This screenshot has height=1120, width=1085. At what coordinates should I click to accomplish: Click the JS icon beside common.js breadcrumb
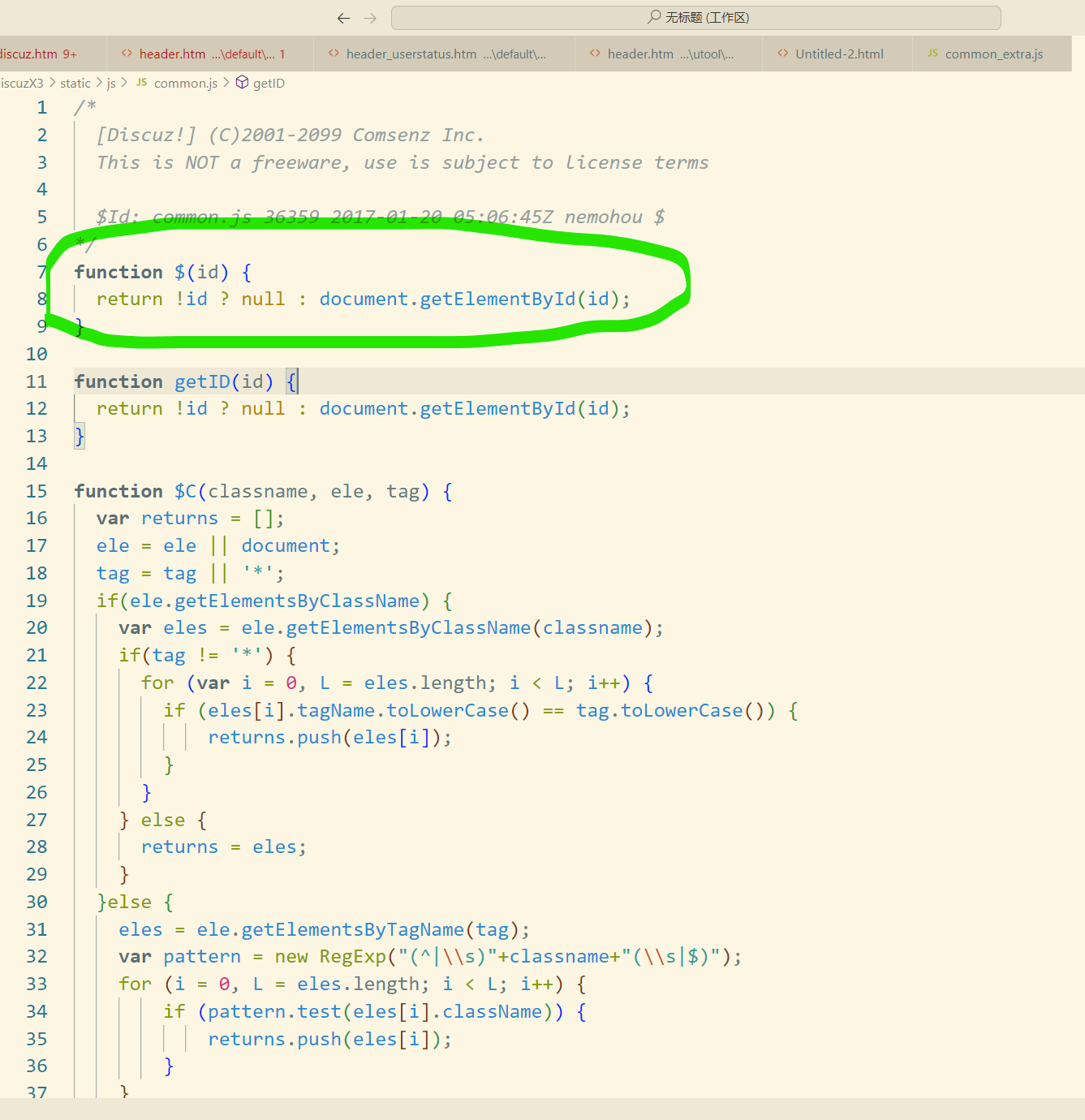coord(141,83)
